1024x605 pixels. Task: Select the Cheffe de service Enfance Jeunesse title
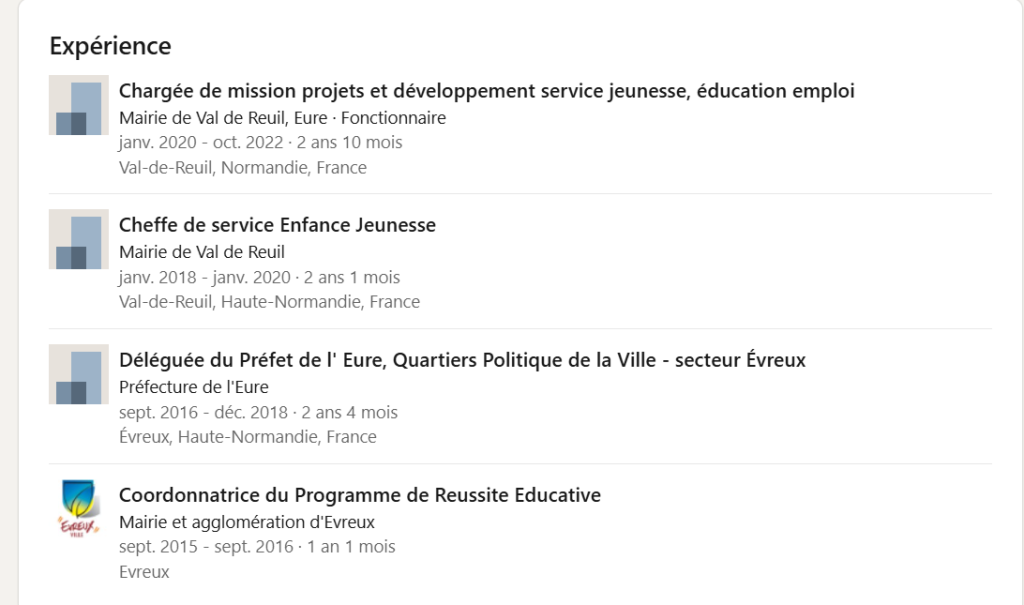click(277, 225)
